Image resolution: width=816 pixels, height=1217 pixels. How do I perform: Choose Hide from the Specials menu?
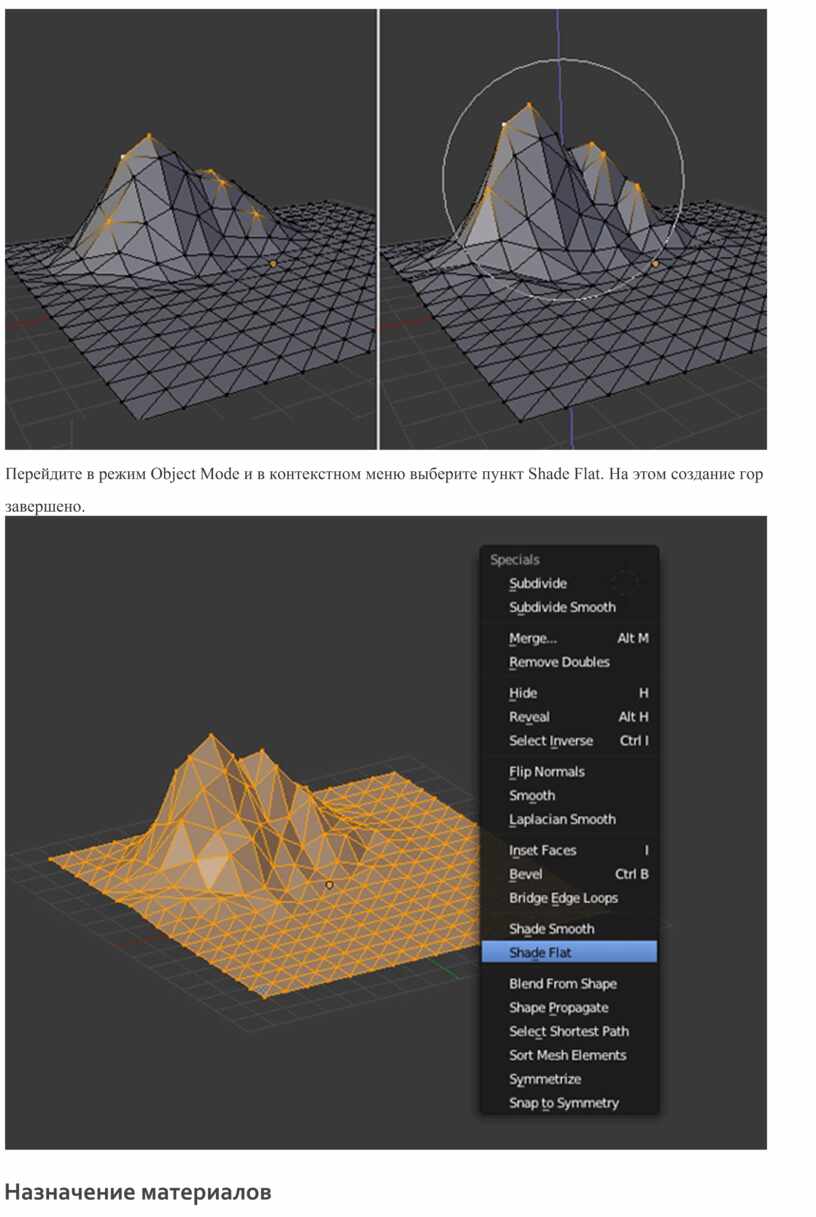(569, 694)
